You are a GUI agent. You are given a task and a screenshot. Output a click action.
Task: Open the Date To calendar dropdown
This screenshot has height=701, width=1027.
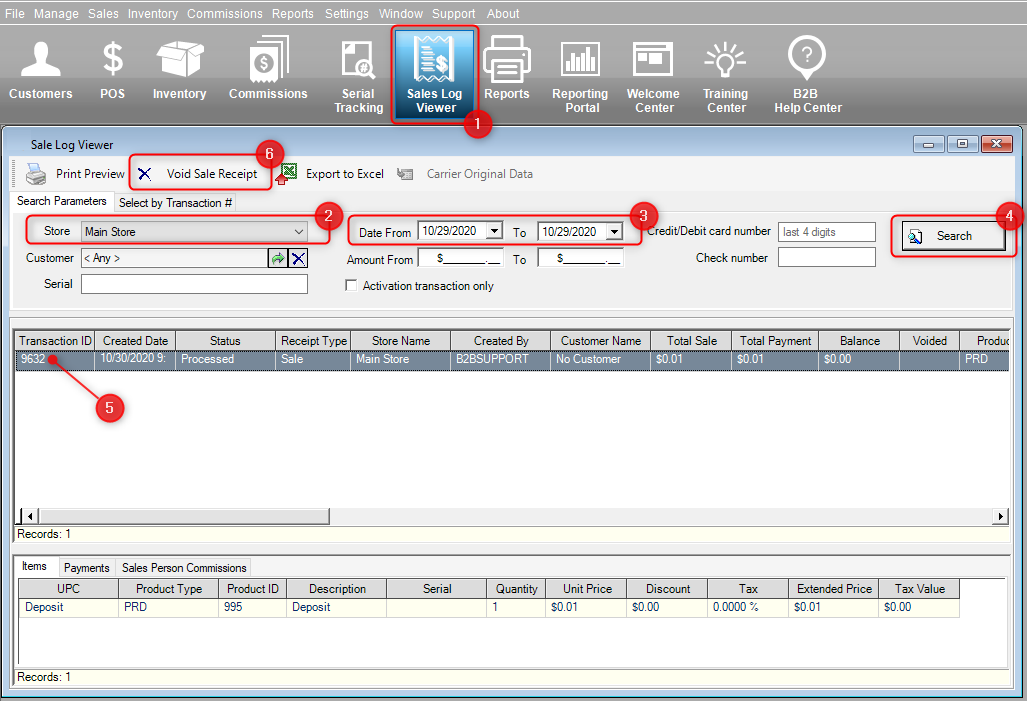(614, 231)
